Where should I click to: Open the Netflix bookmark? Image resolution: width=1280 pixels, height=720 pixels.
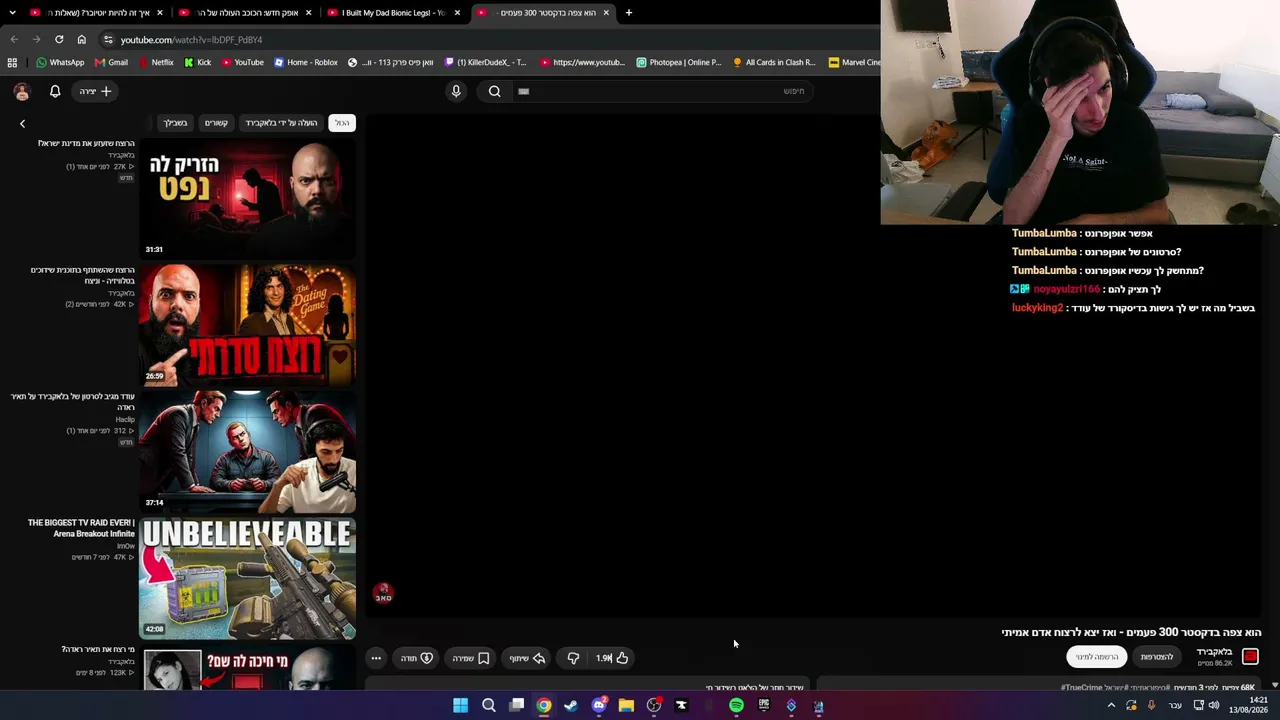point(155,62)
